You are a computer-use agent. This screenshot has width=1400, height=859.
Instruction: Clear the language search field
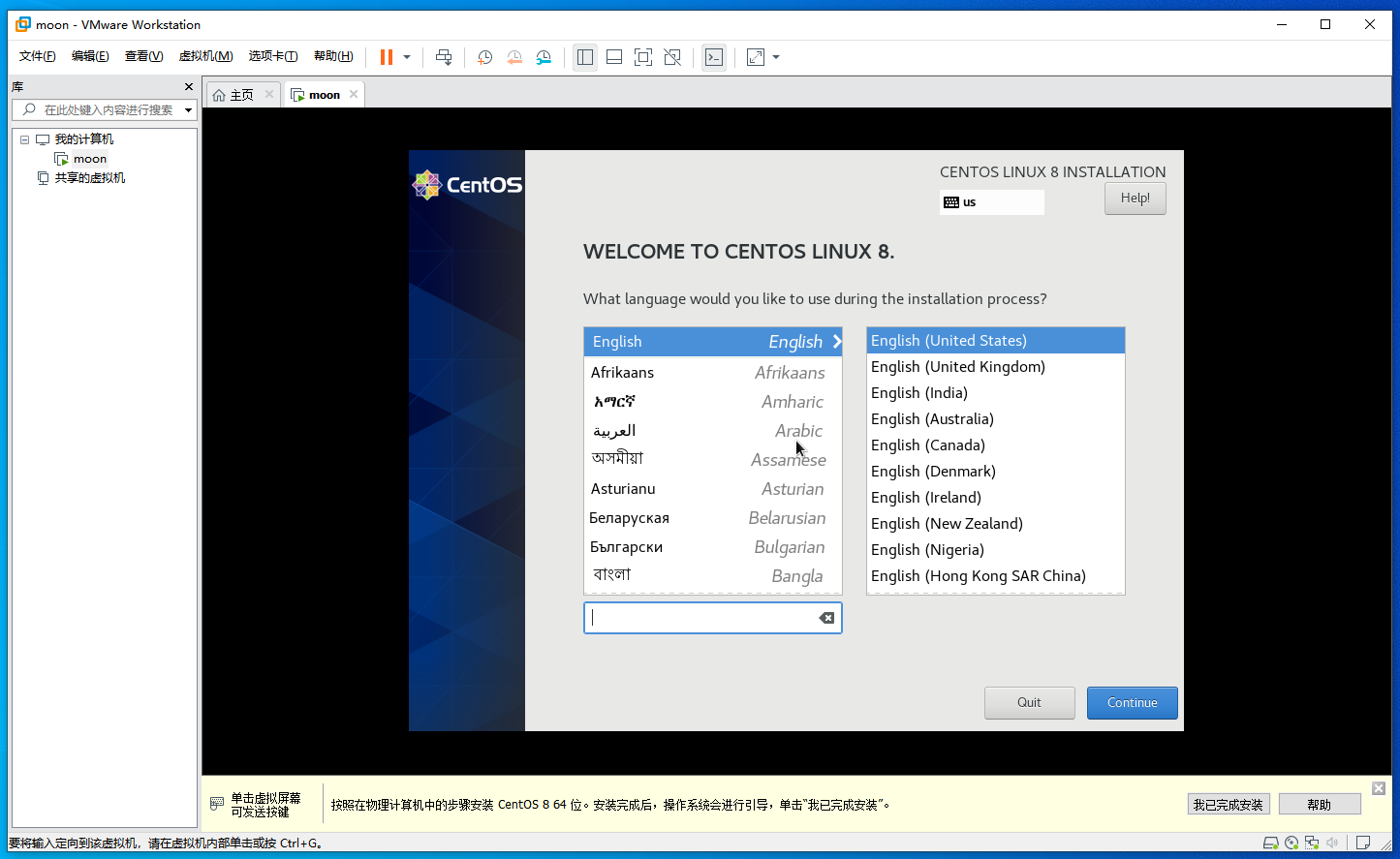point(826,618)
